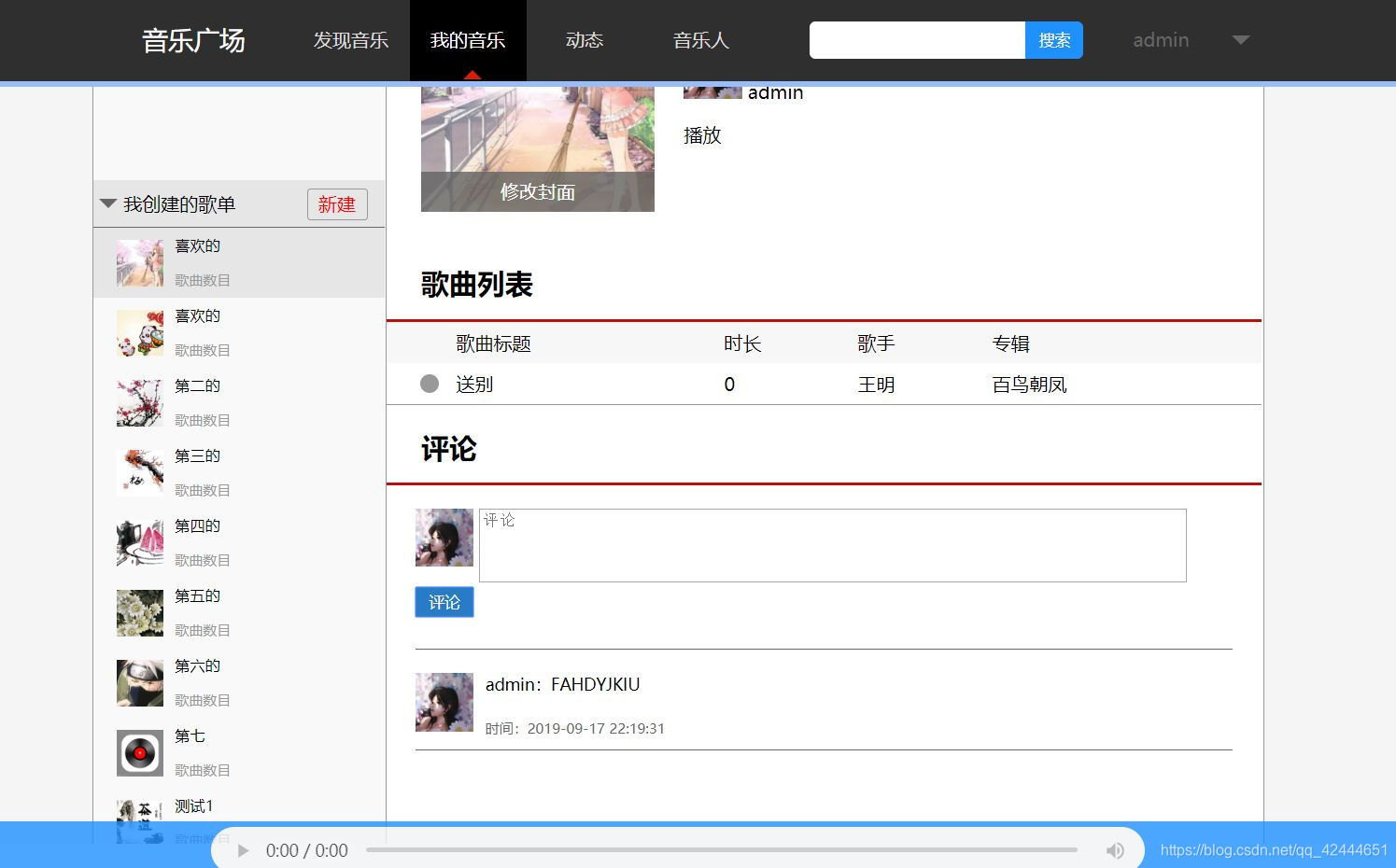Expand the admin account dropdown arrow
Viewport: 1396px width, 868px height.
click(1240, 40)
